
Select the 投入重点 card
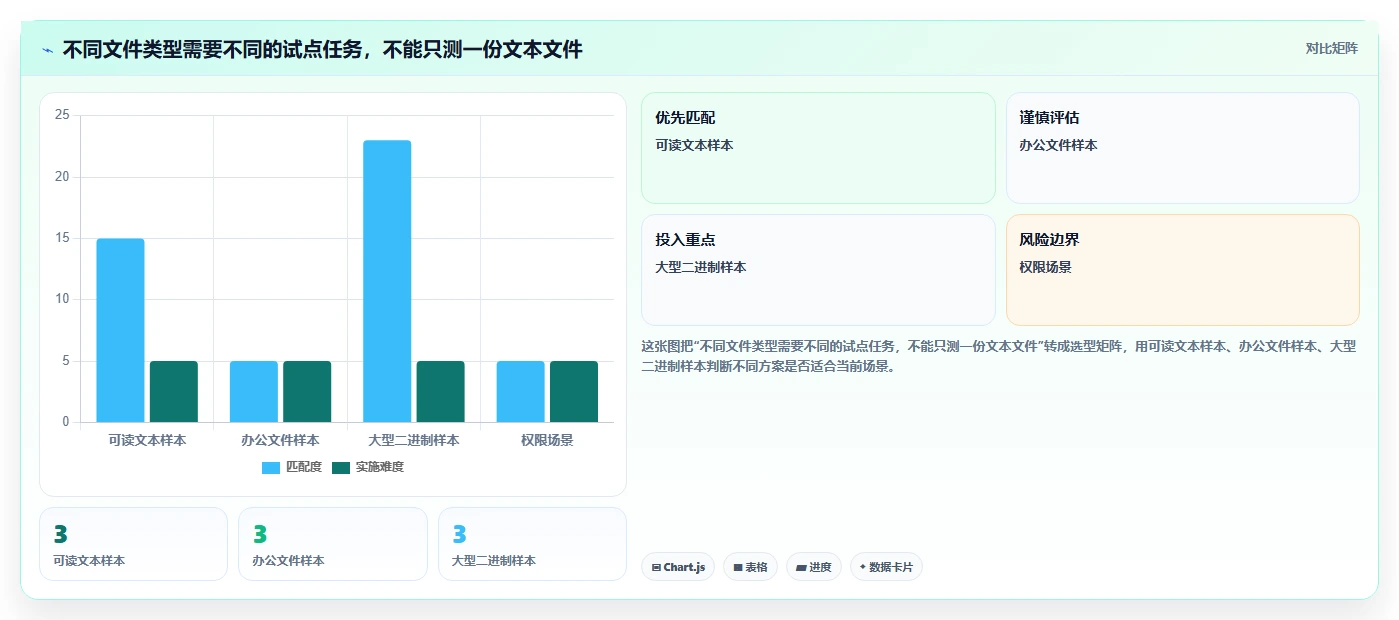(x=818, y=270)
